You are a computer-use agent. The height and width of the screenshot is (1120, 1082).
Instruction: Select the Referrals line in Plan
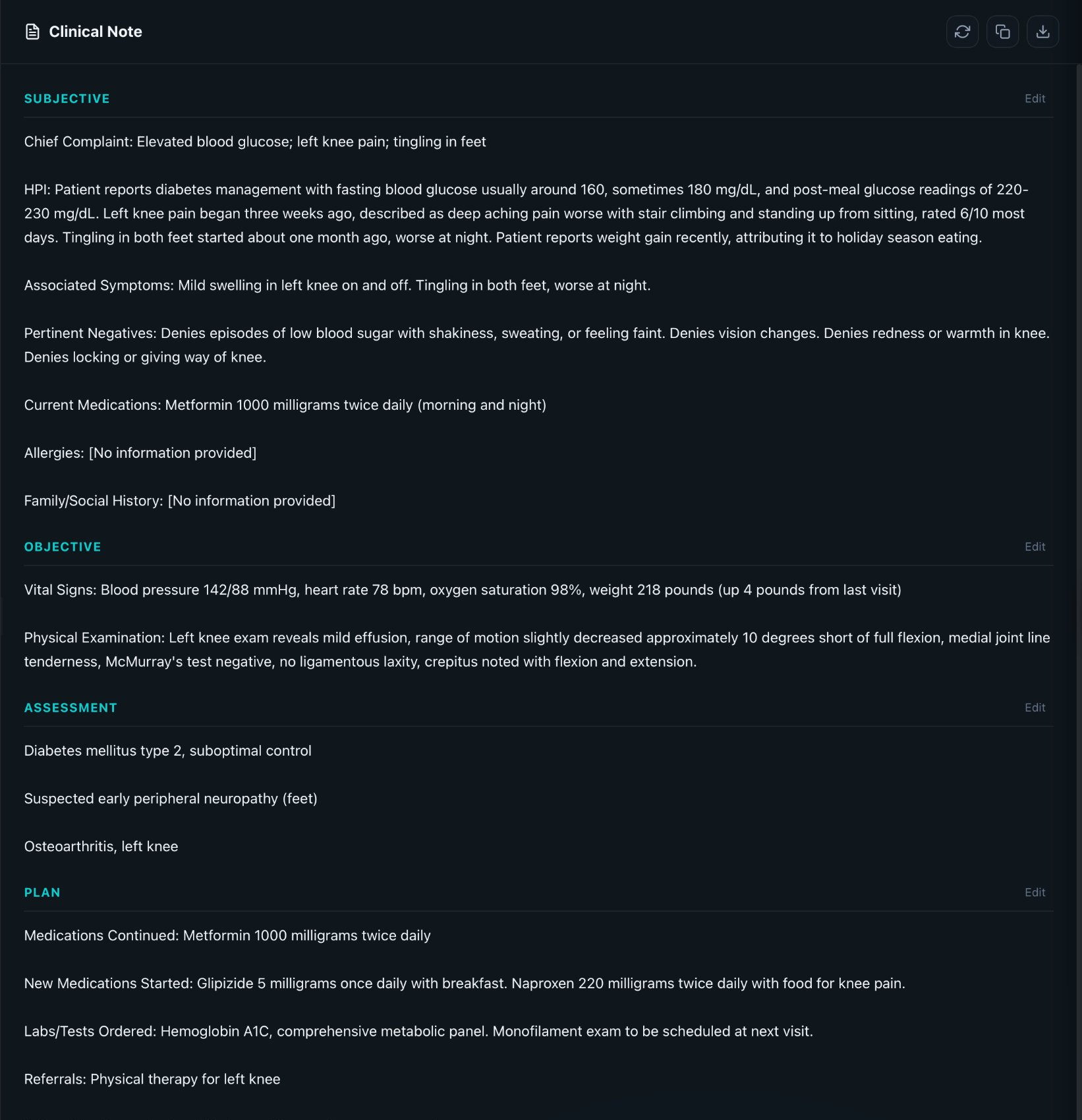152,1078
